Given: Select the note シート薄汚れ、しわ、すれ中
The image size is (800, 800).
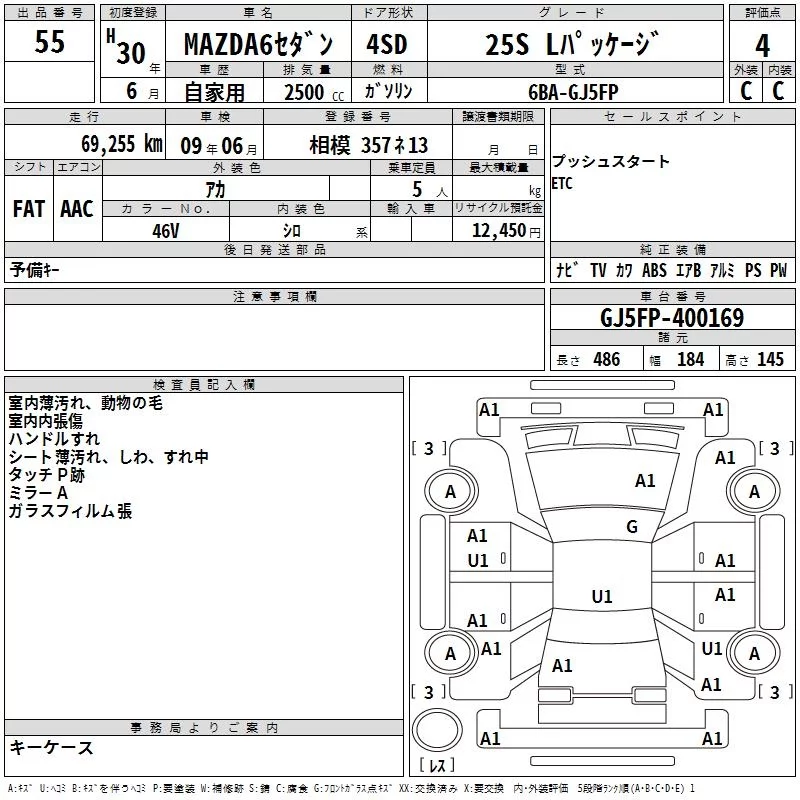Looking at the screenshot, I should click(108, 457).
